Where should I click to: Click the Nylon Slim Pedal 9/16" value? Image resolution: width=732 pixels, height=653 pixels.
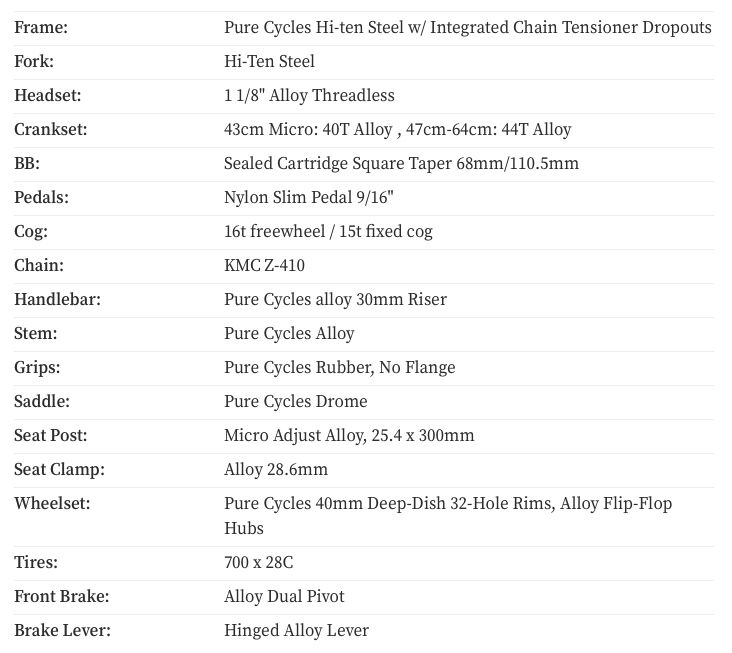pos(308,197)
